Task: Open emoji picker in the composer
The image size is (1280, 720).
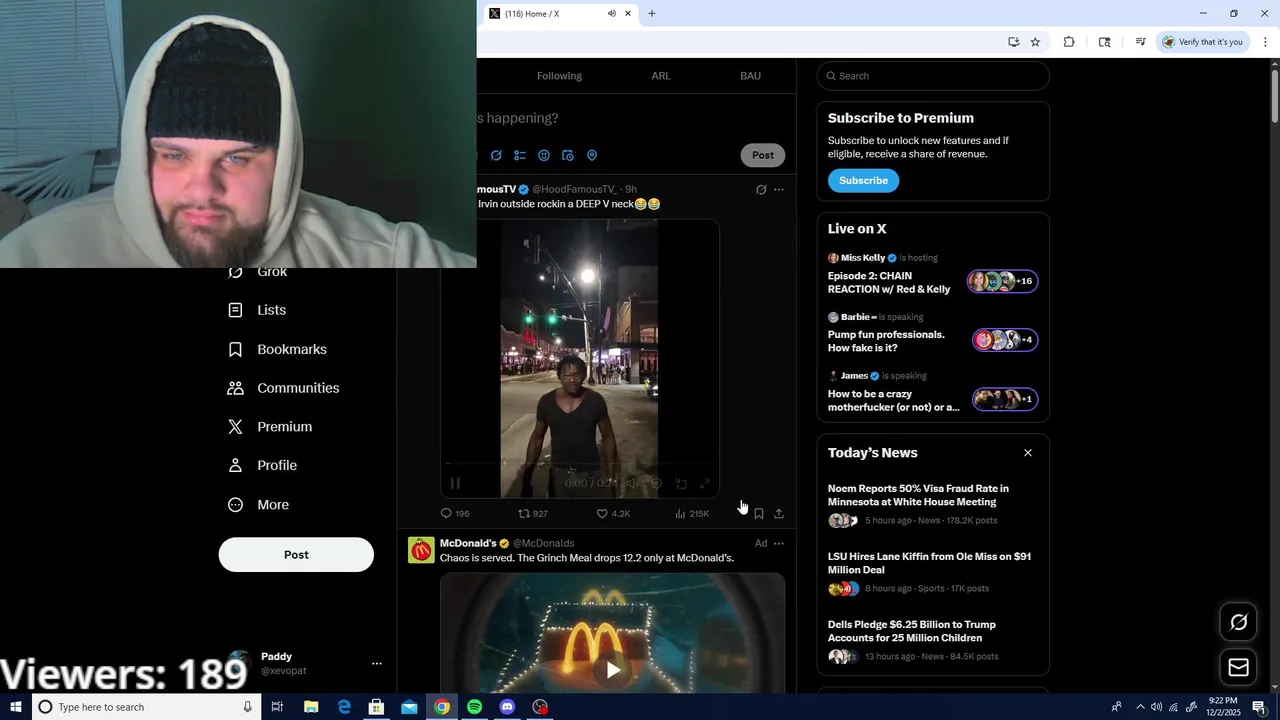Action: click(x=544, y=155)
